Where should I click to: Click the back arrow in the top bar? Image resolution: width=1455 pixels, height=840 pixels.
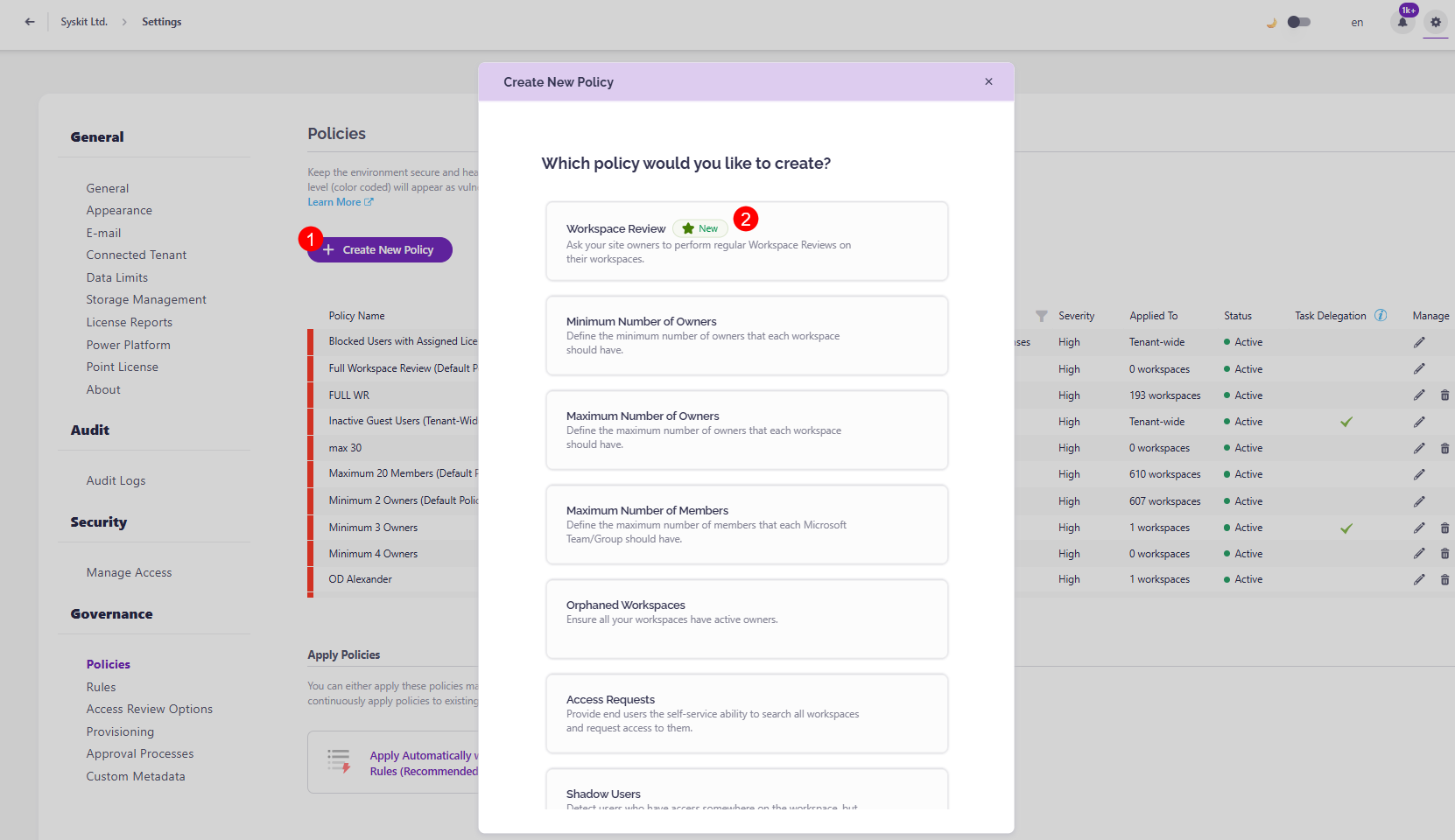point(29,21)
